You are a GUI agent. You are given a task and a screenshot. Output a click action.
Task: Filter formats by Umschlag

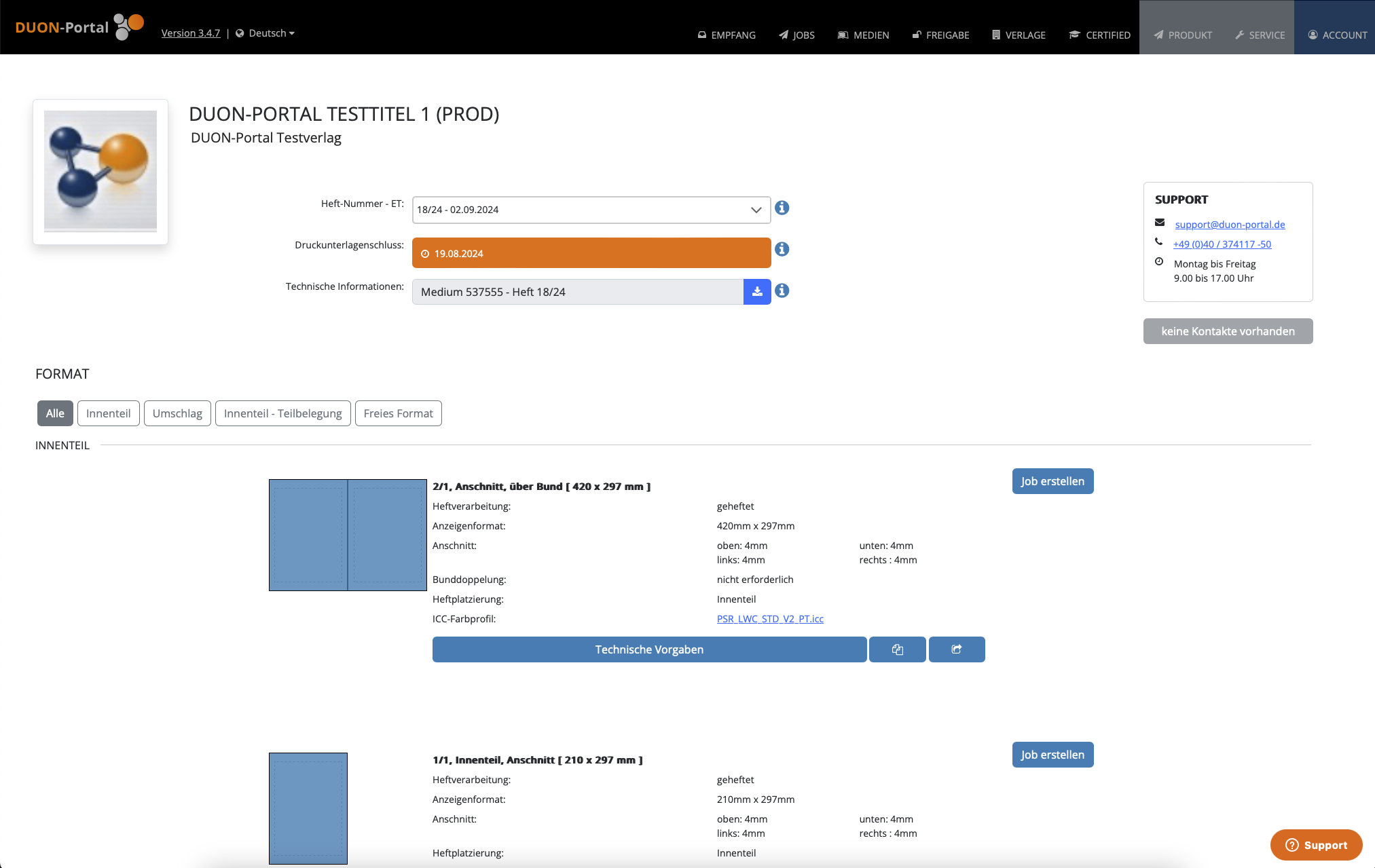click(x=177, y=413)
